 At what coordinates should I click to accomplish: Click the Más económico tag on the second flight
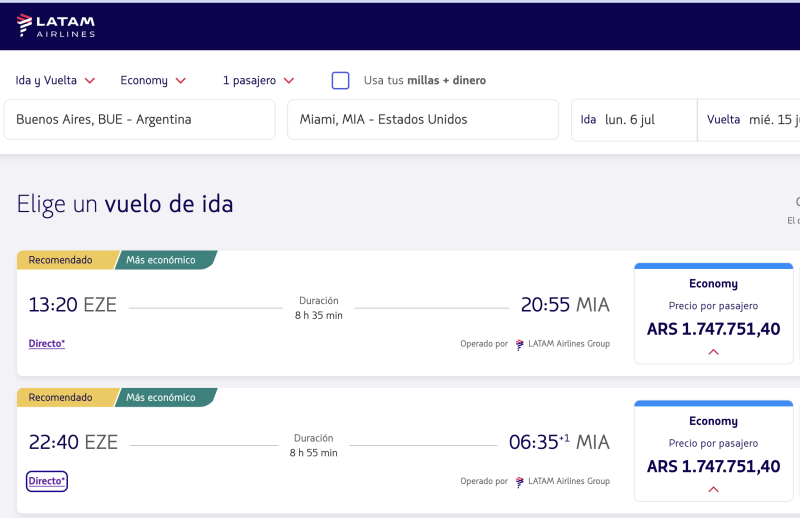click(161, 397)
